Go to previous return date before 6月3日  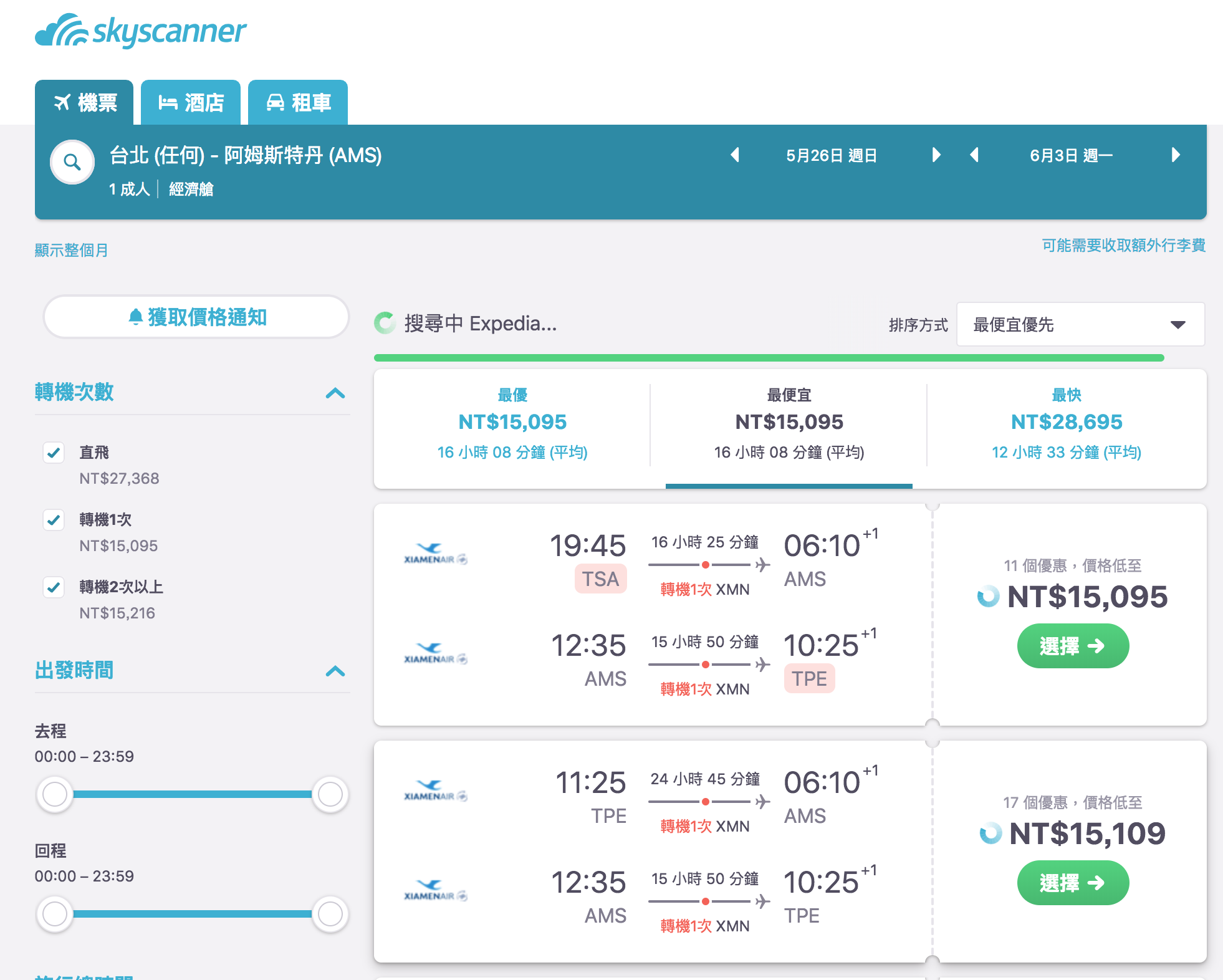(975, 155)
